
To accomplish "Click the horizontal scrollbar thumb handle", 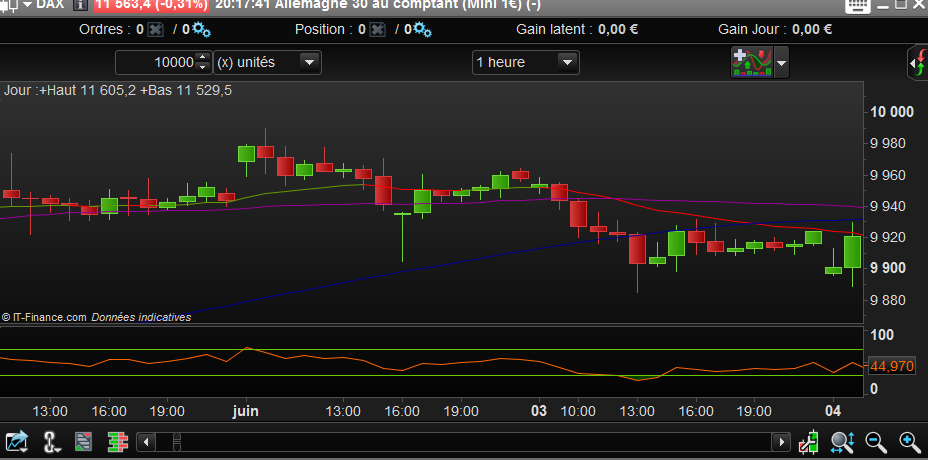I will [x=176, y=442].
